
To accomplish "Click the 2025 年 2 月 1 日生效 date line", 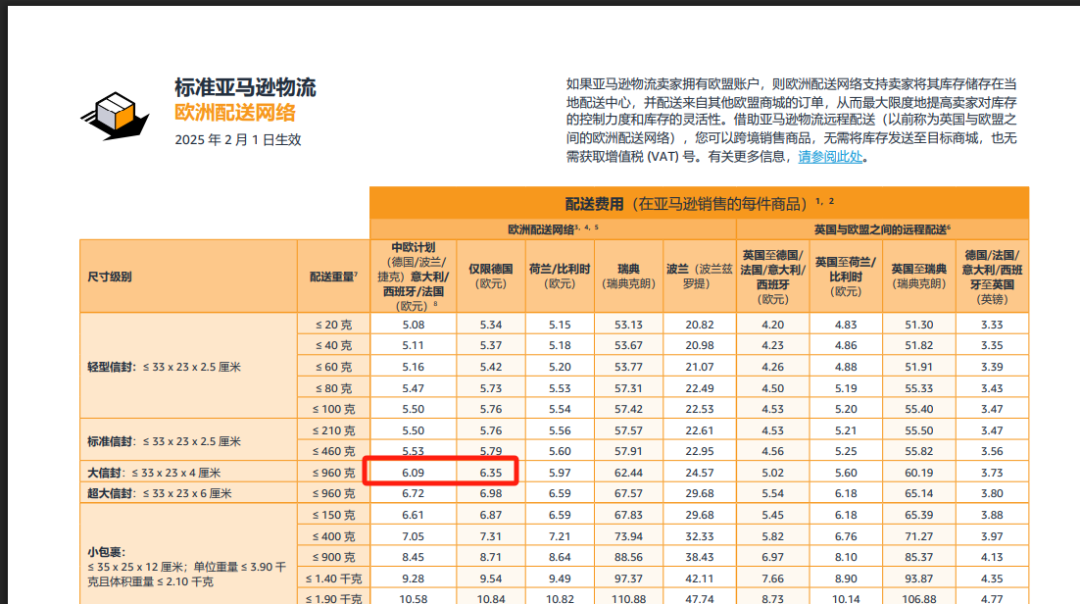I will tap(238, 139).
